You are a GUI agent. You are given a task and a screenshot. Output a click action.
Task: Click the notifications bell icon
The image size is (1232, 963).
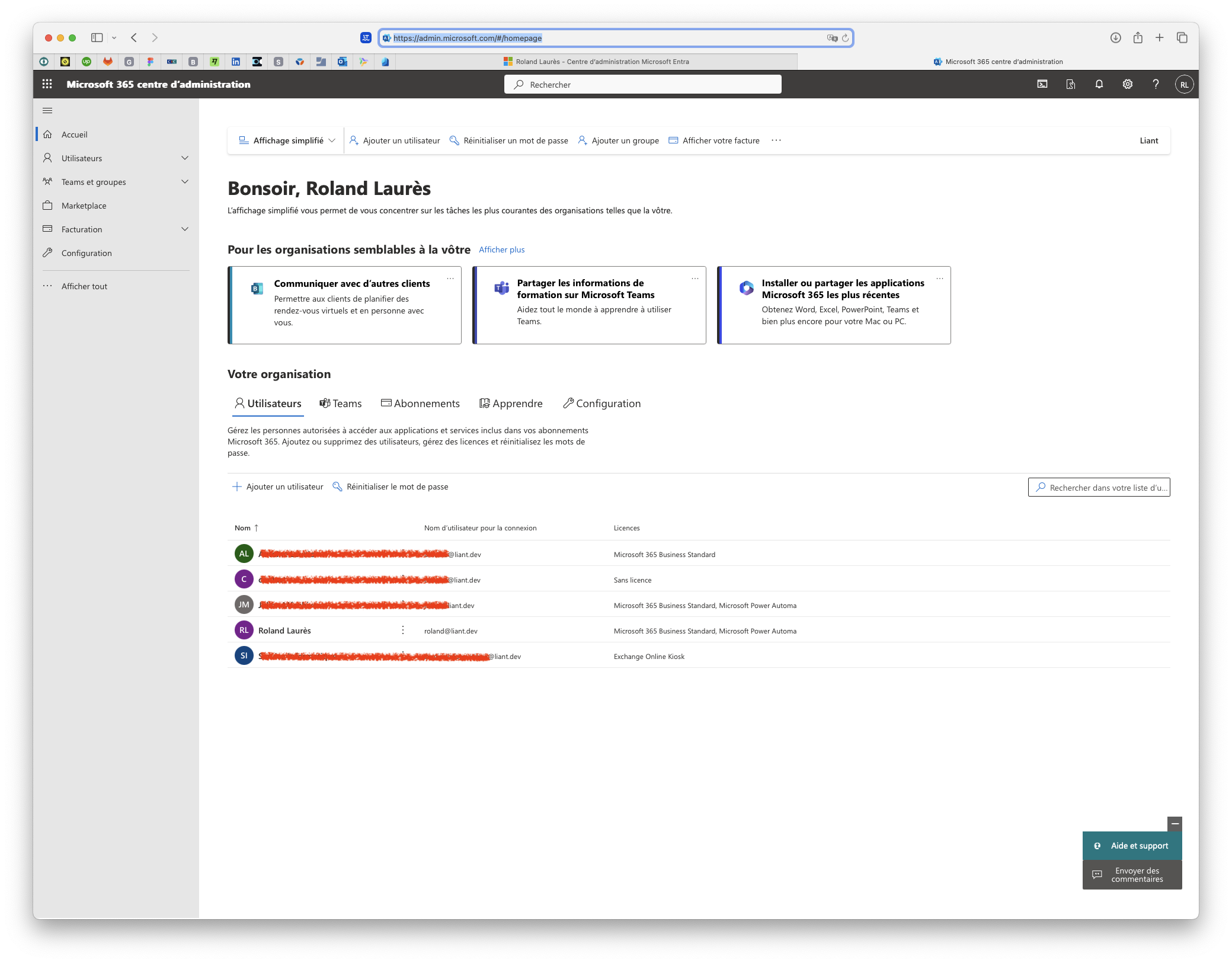click(1099, 84)
